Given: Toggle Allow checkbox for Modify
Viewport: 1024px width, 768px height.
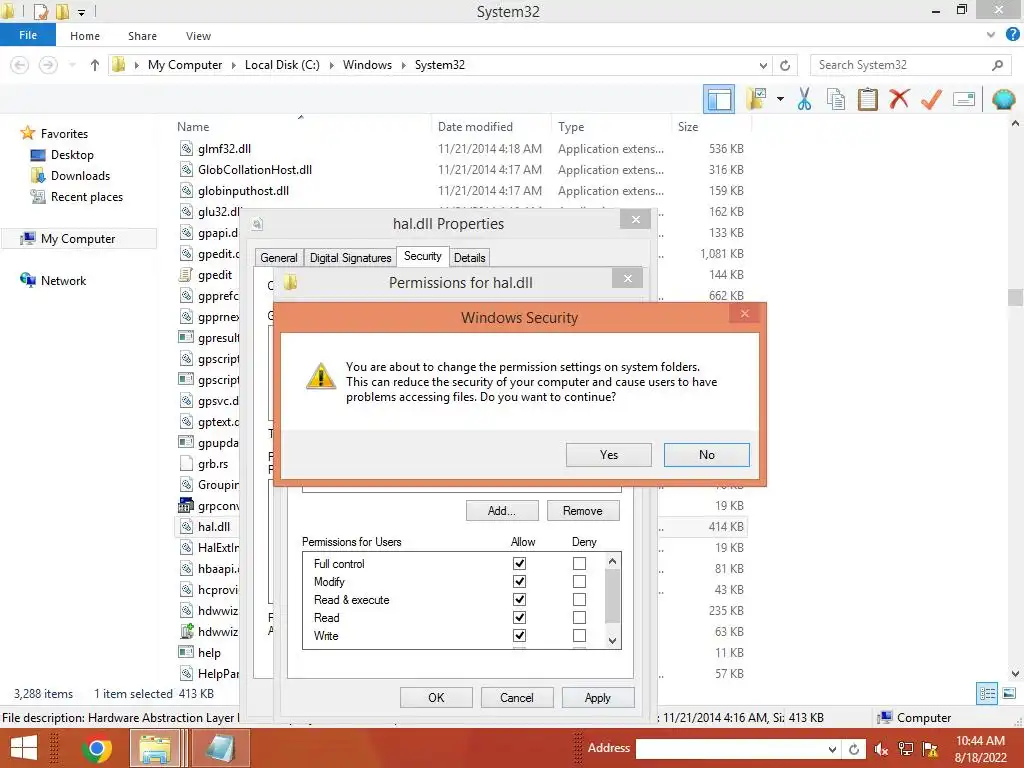Looking at the screenshot, I should (519, 581).
